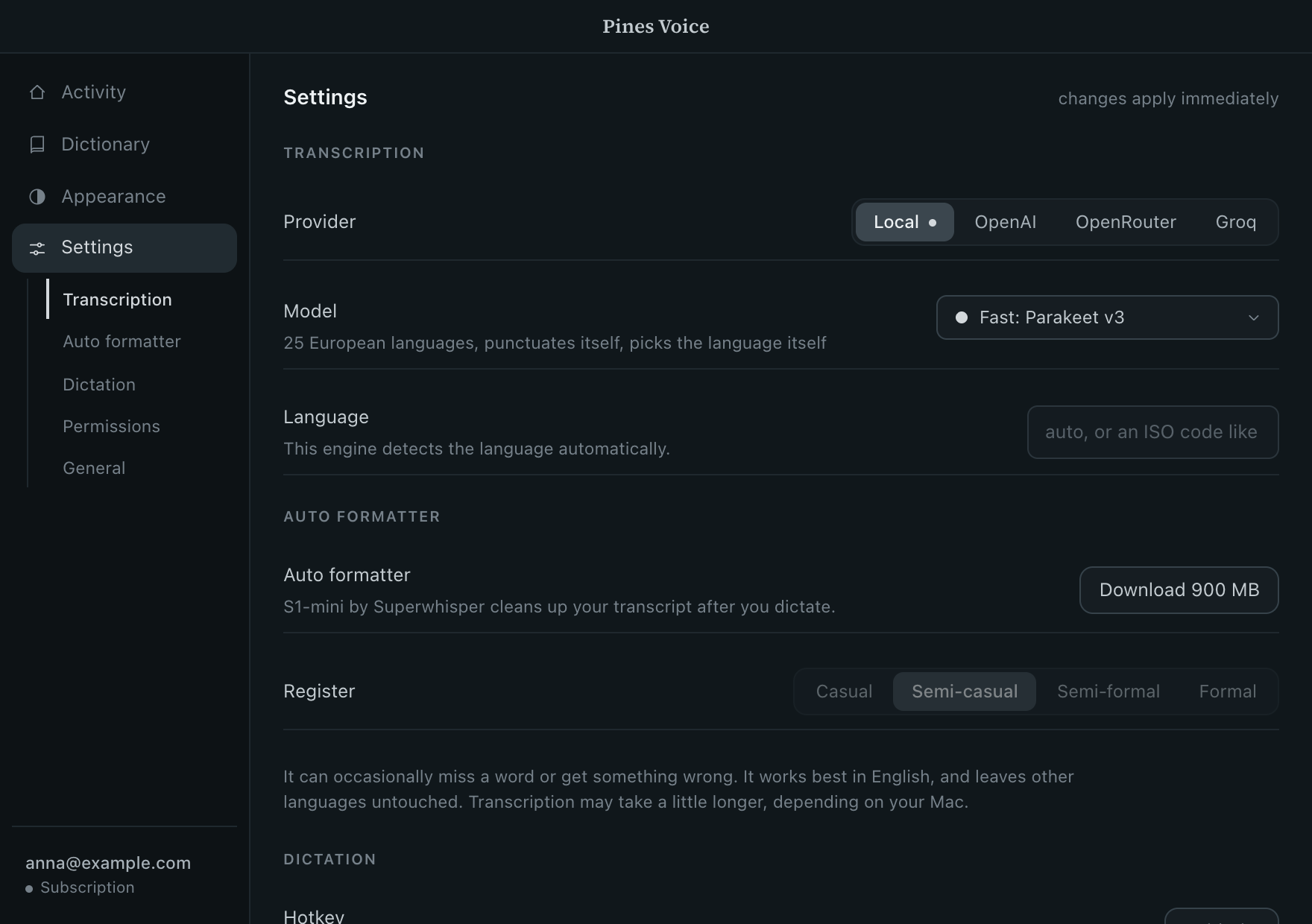Click the Download 900 MB button
Viewport: 1312px width, 924px height.
[x=1179, y=590]
